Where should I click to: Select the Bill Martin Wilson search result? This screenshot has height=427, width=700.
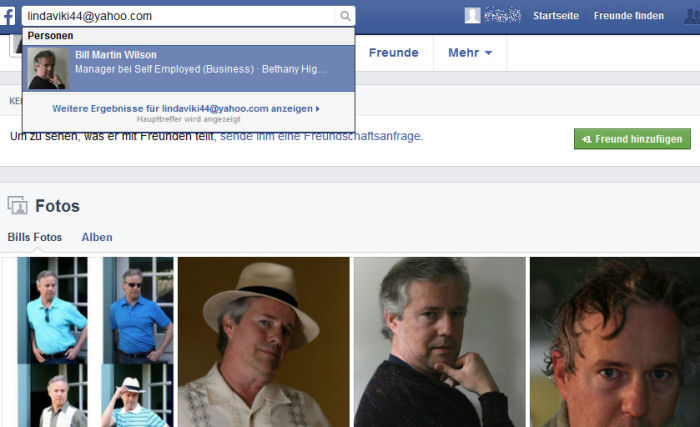(189, 69)
